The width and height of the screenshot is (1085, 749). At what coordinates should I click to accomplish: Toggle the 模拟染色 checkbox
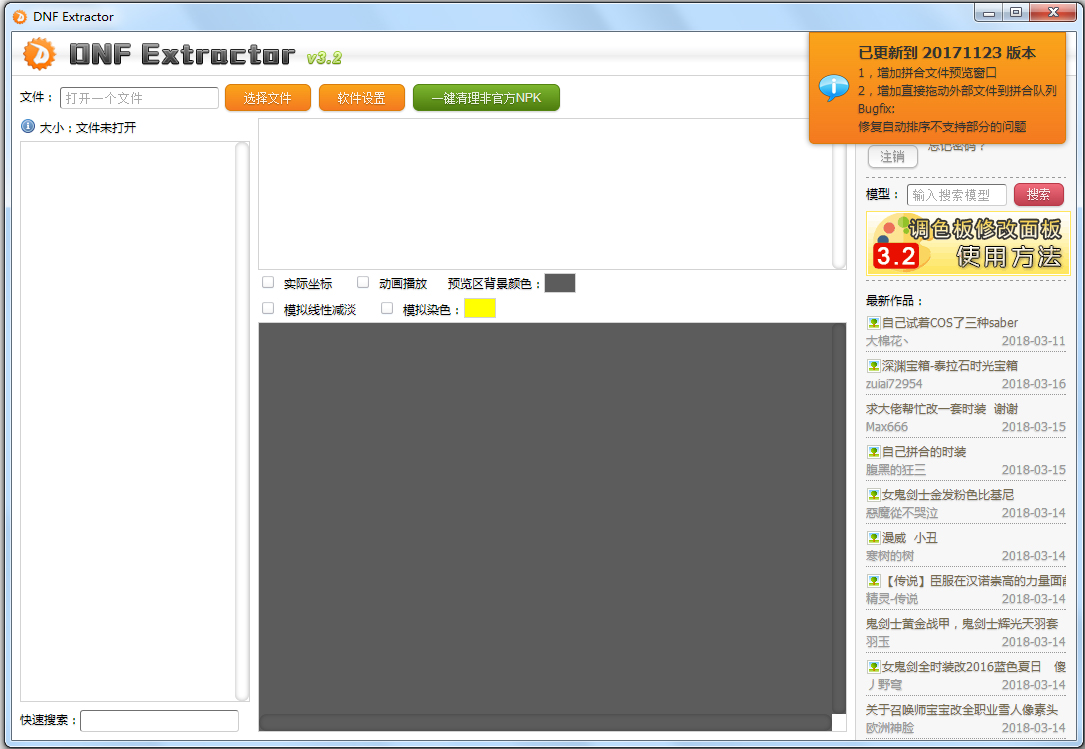386,308
